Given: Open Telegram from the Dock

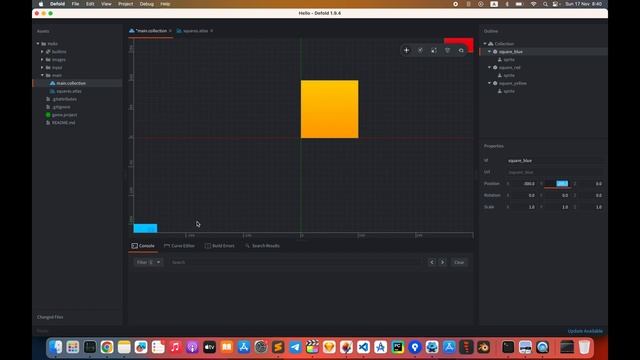Looking at the screenshot, I should [x=295, y=347].
